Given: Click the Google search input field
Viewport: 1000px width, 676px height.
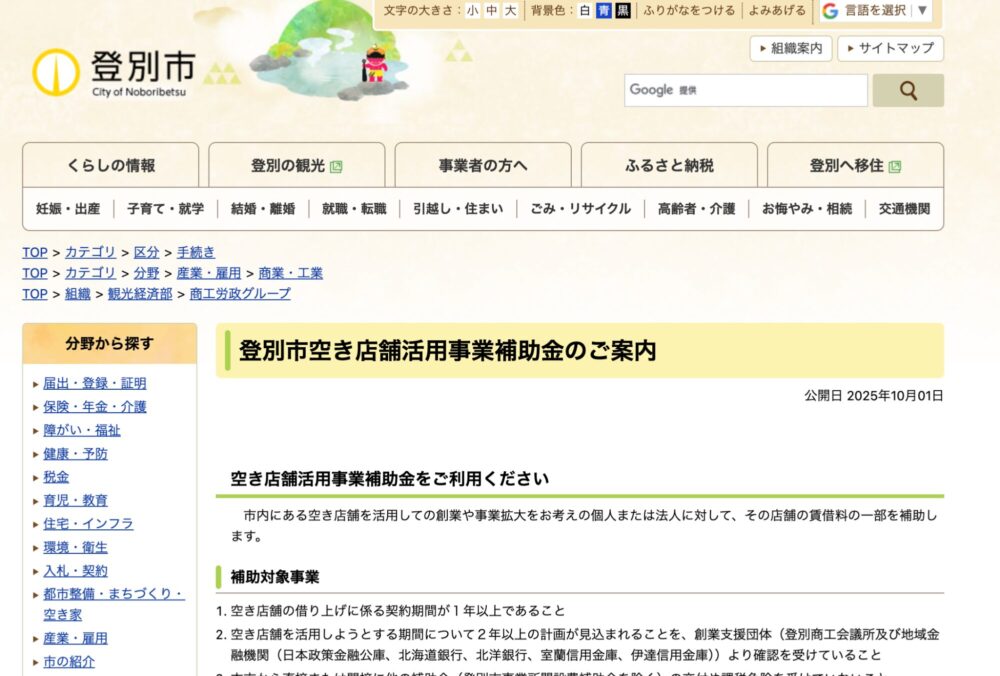Looking at the screenshot, I should pos(745,90).
